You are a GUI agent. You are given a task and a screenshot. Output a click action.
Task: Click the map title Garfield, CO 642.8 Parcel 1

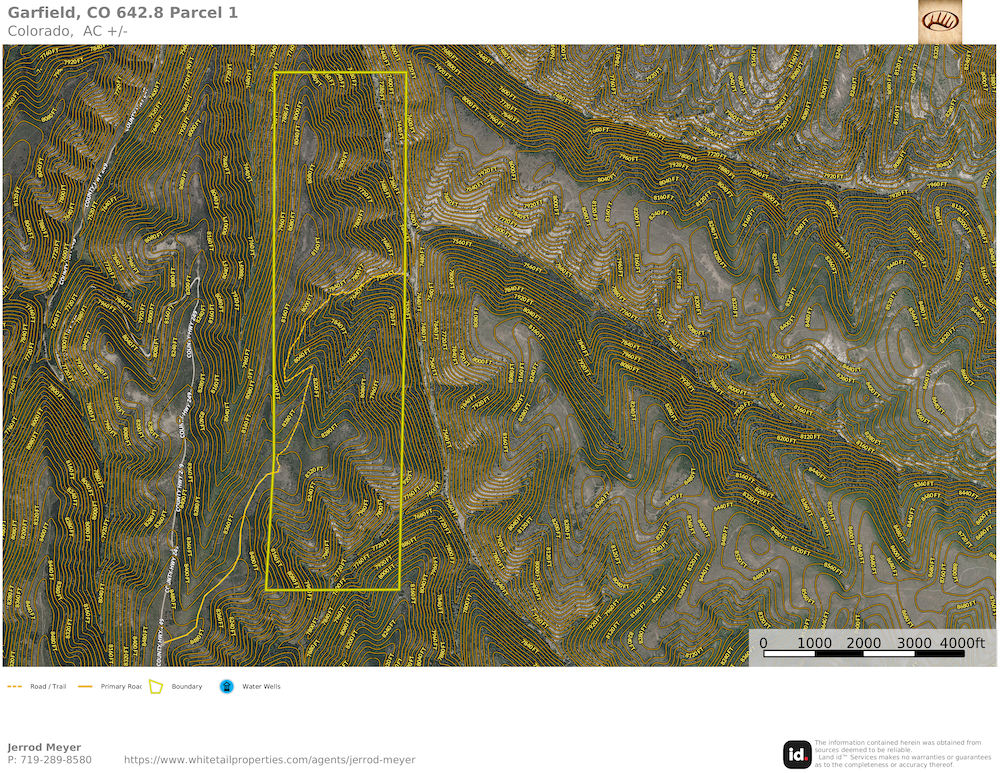click(123, 13)
